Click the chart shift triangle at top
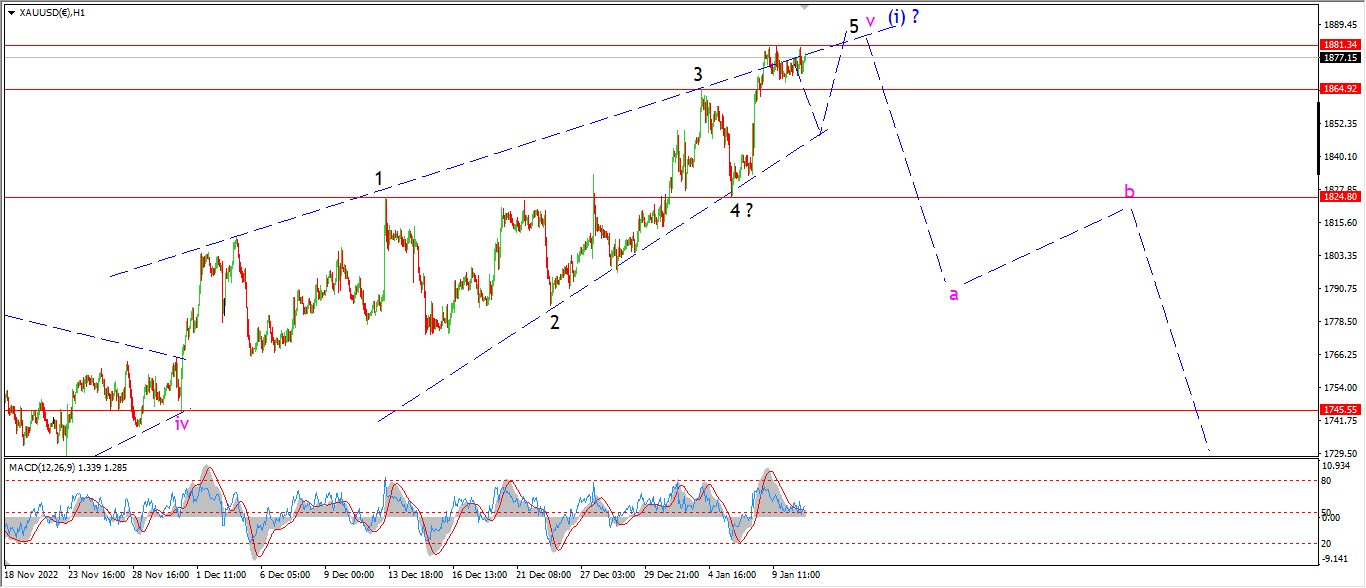Viewport: 1366px width, 588px height. tap(802, 6)
